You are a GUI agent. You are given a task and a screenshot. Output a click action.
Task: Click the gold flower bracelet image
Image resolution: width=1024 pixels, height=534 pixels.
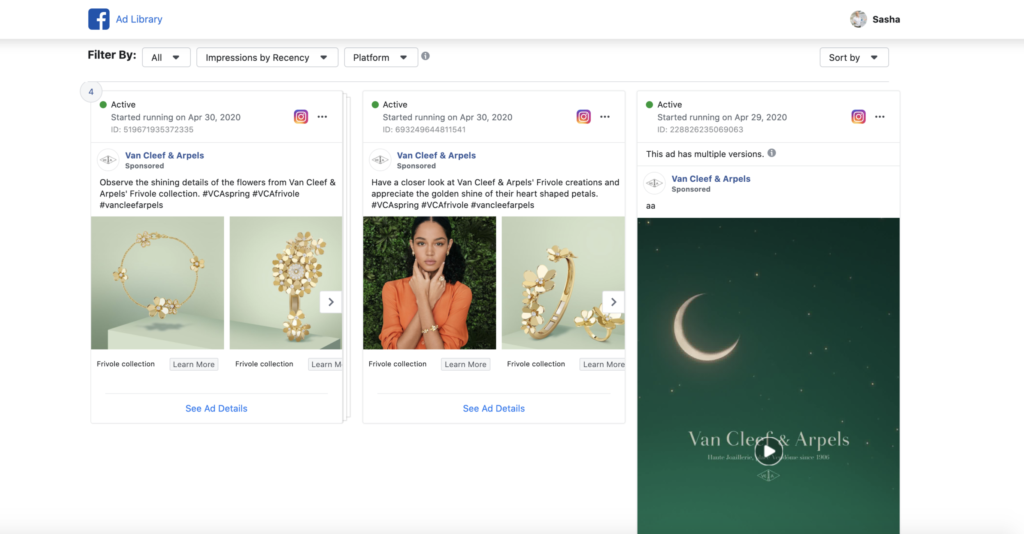click(157, 283)
